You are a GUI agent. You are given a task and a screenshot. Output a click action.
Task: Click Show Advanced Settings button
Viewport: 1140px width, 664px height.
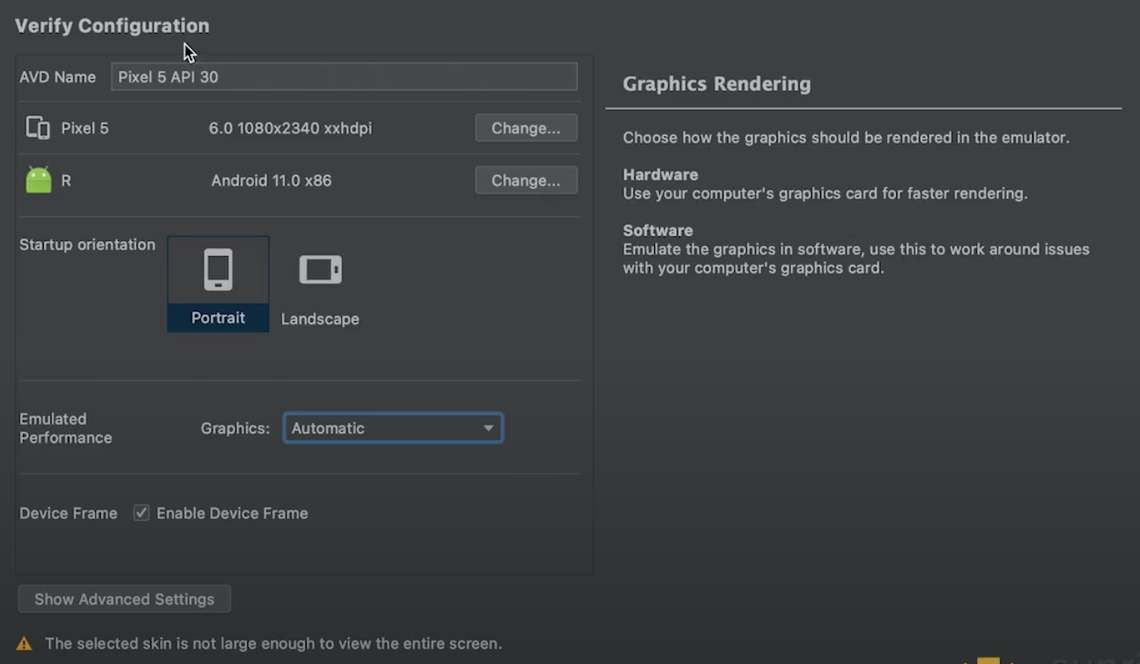click(x=124, y=599)
